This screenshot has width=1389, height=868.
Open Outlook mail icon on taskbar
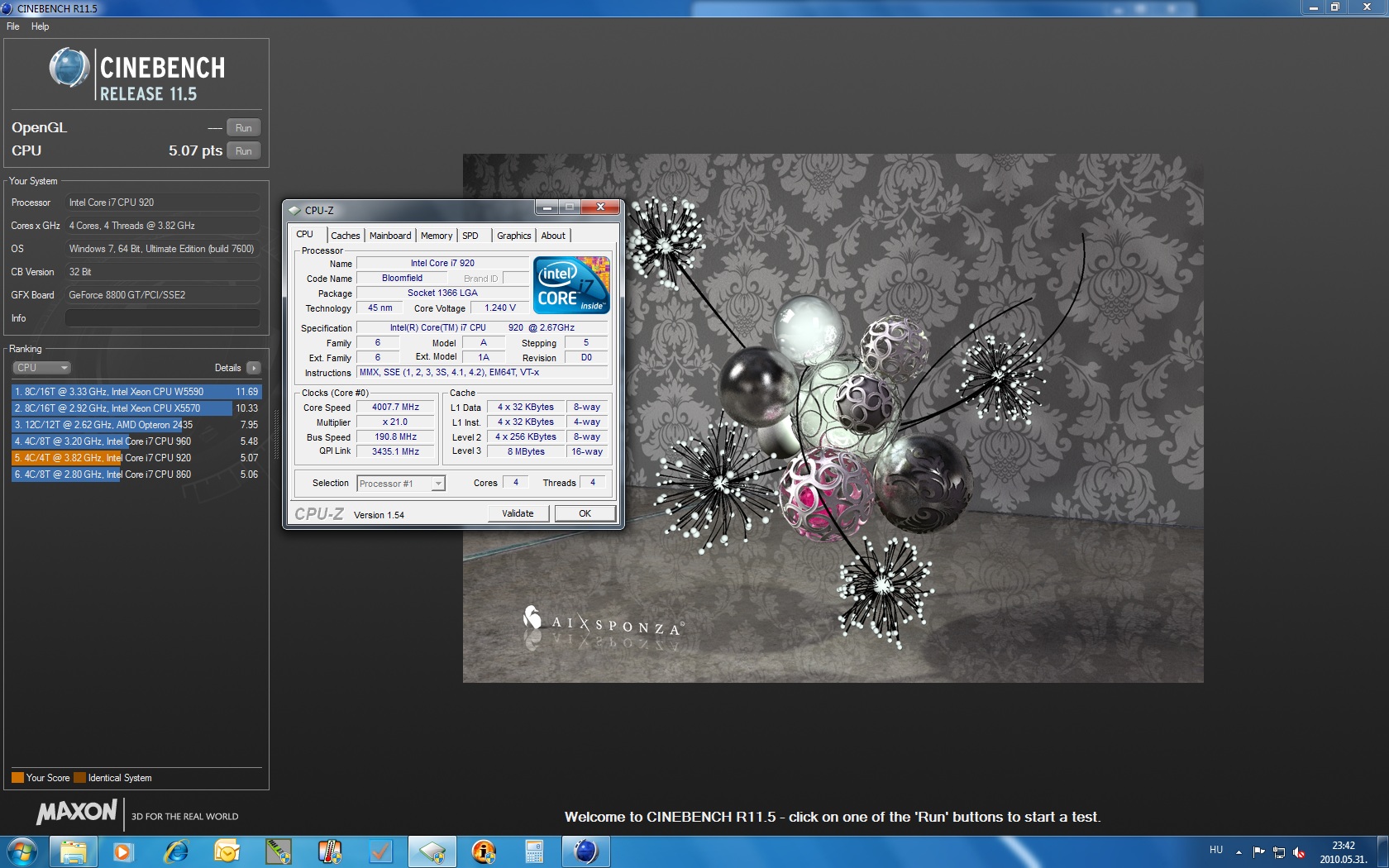pyautogui.click(x=227, y=851)
